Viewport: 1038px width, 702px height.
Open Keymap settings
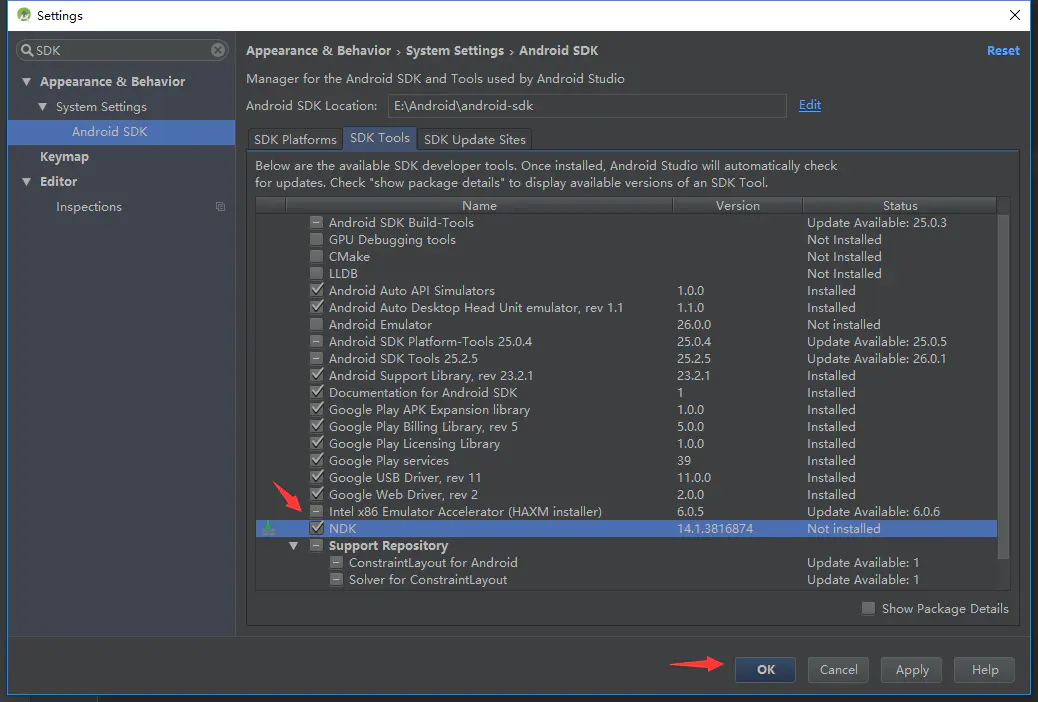pos(64,157)
